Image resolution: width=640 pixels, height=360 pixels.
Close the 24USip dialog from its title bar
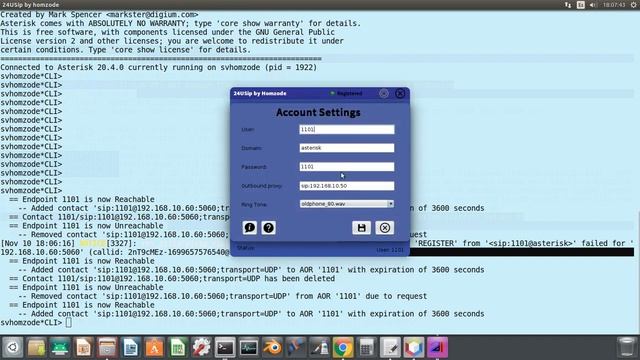pyautogui.click(x=400, y=93)
